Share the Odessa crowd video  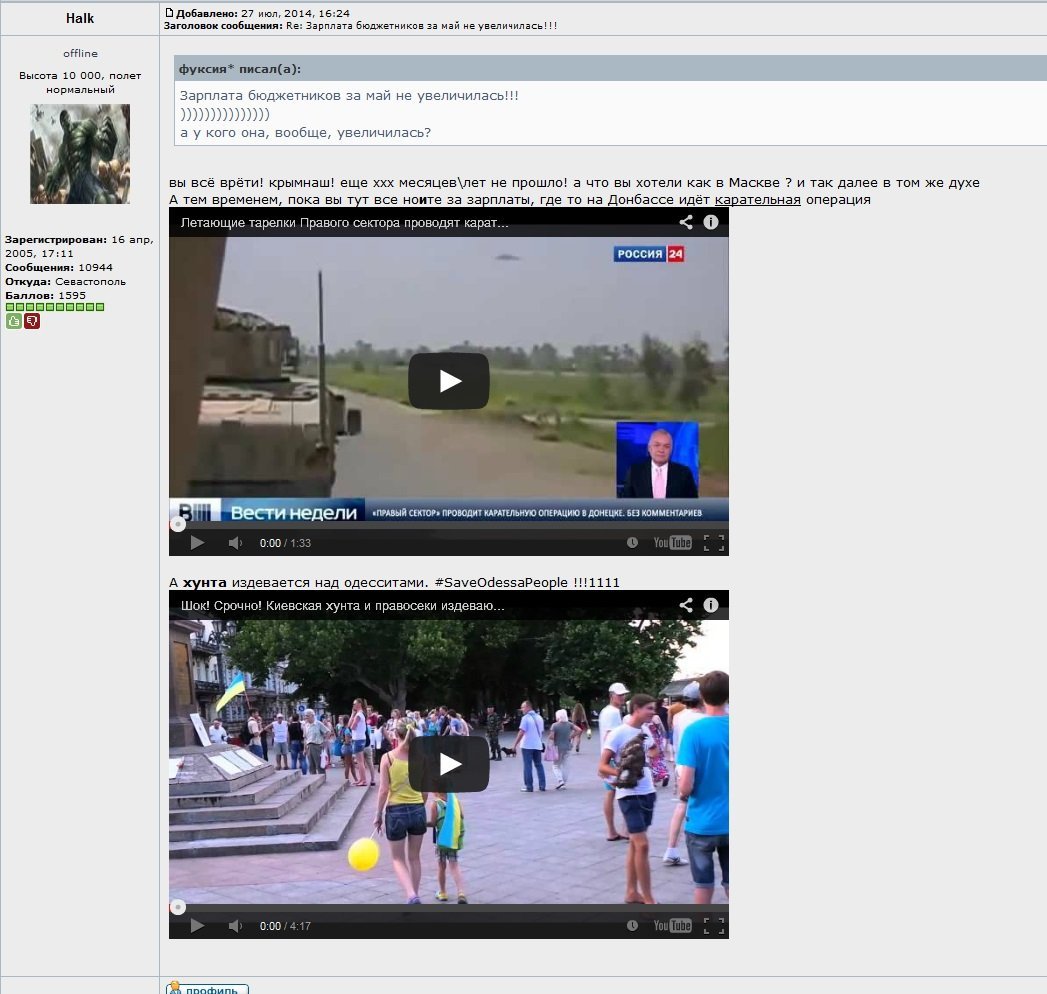tap(686, 605)
